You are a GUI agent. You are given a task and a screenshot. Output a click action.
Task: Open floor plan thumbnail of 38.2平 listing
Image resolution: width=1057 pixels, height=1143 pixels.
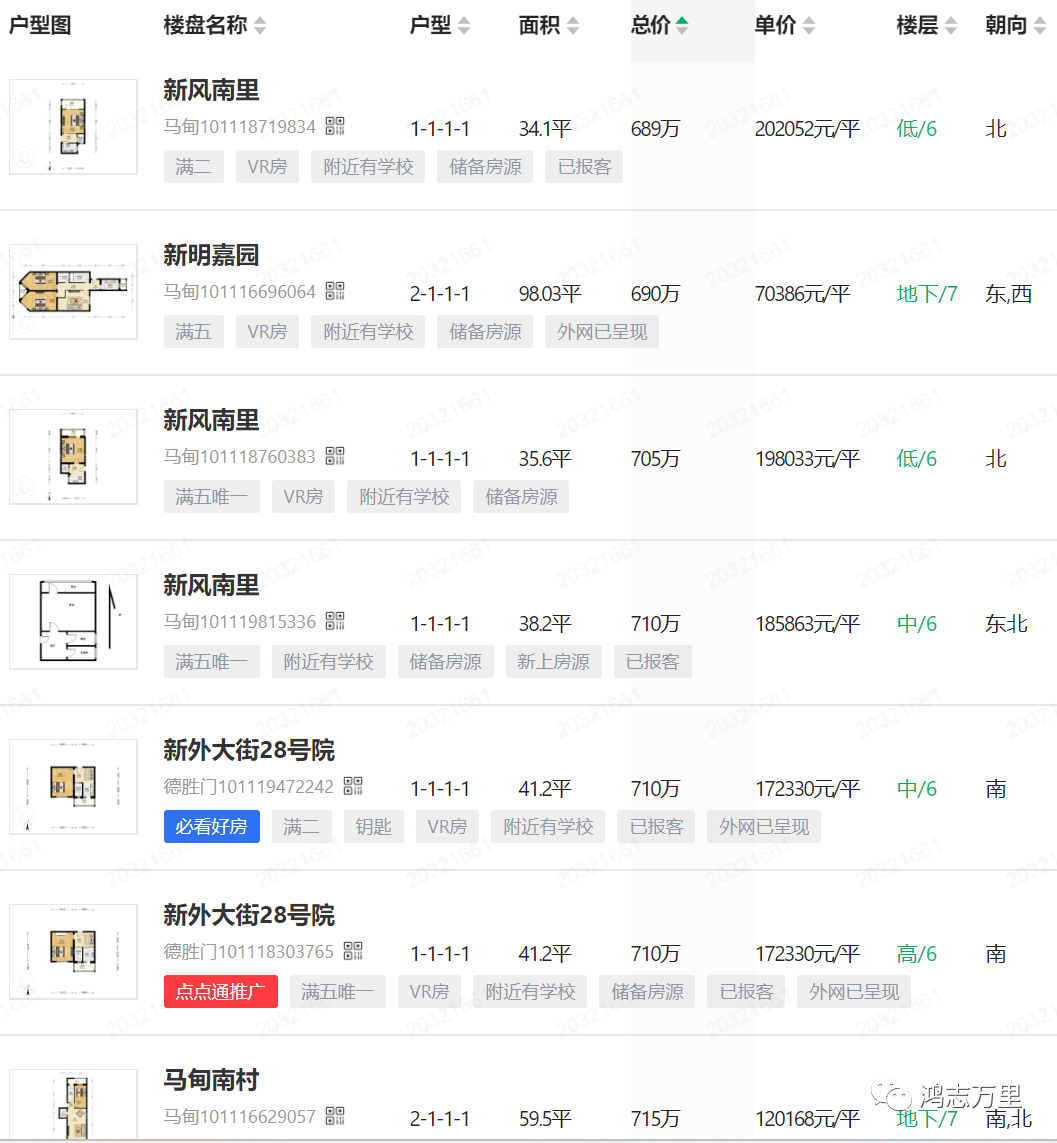click(x=73, y=622)
